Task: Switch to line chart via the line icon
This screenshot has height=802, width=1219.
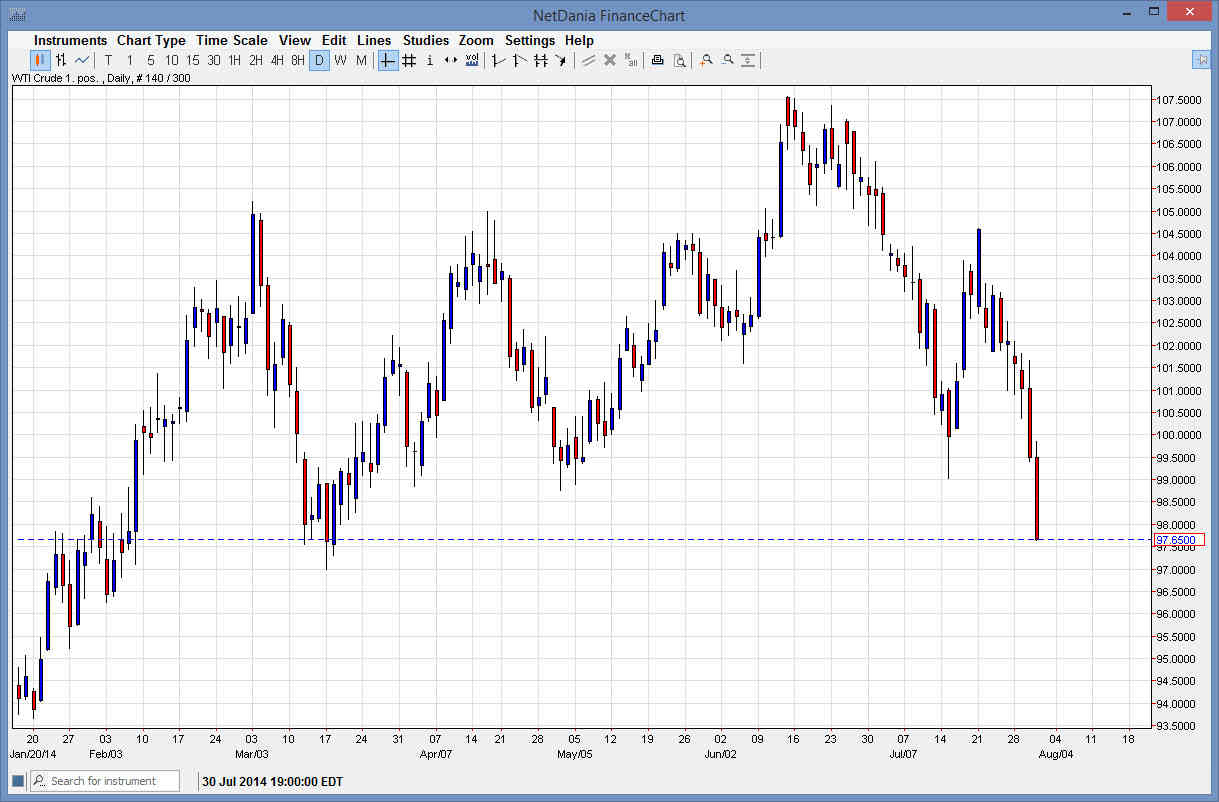Action: click(x=82, y=60)
